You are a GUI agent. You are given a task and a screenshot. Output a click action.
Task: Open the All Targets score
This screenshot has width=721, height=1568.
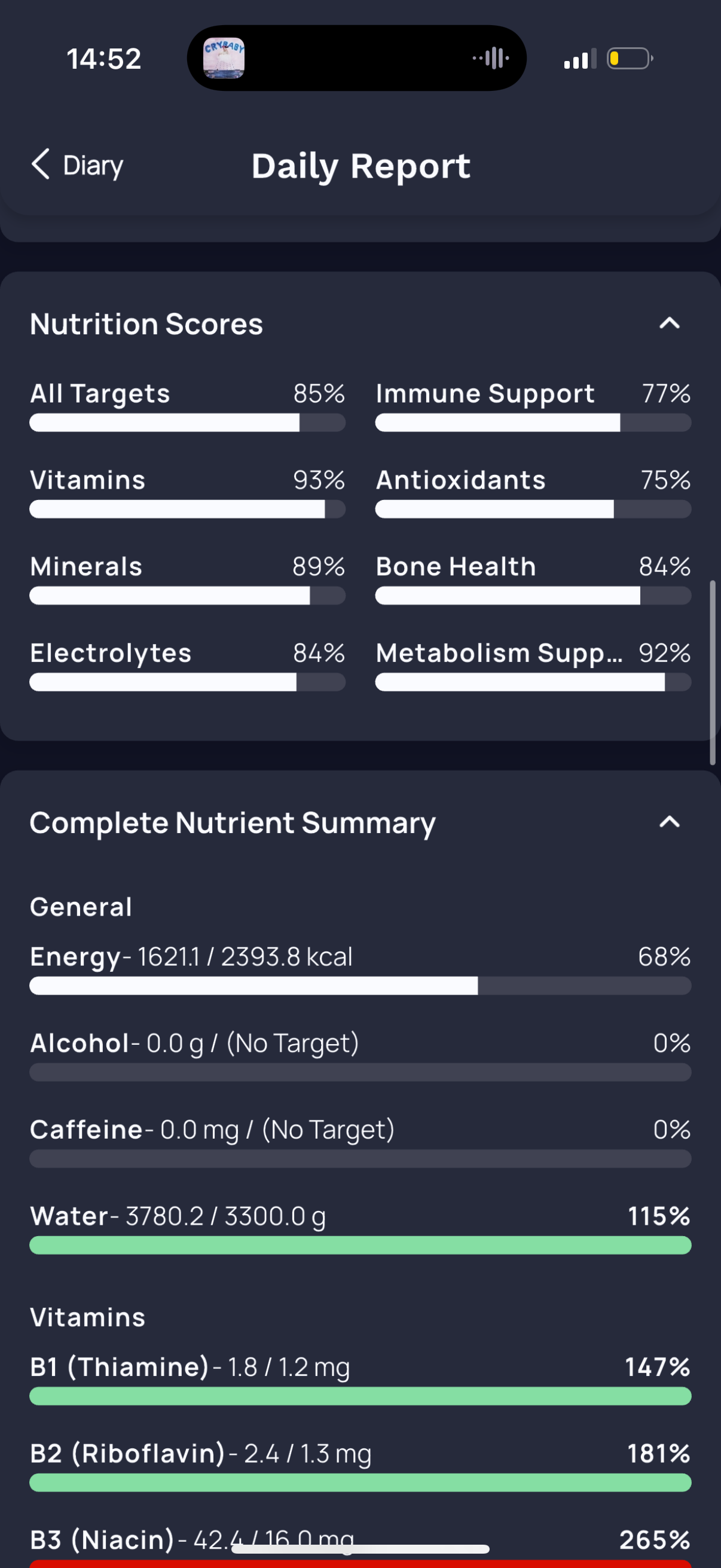187,406
